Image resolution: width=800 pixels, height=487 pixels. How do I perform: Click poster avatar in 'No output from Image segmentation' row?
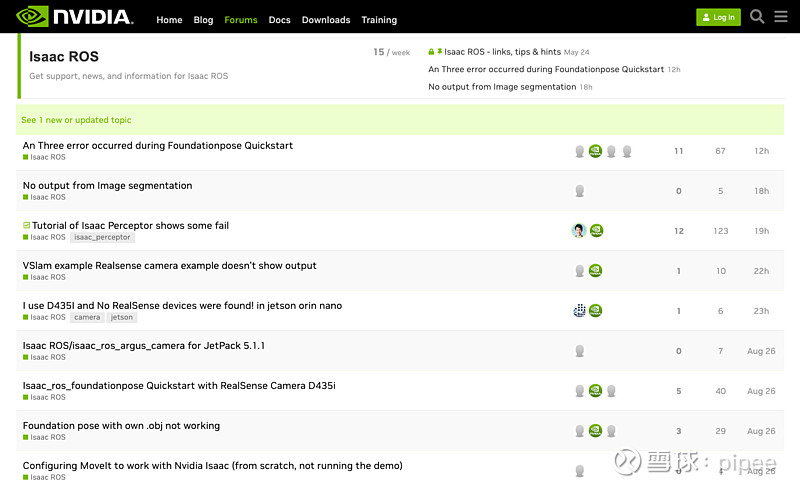point(580,191)
